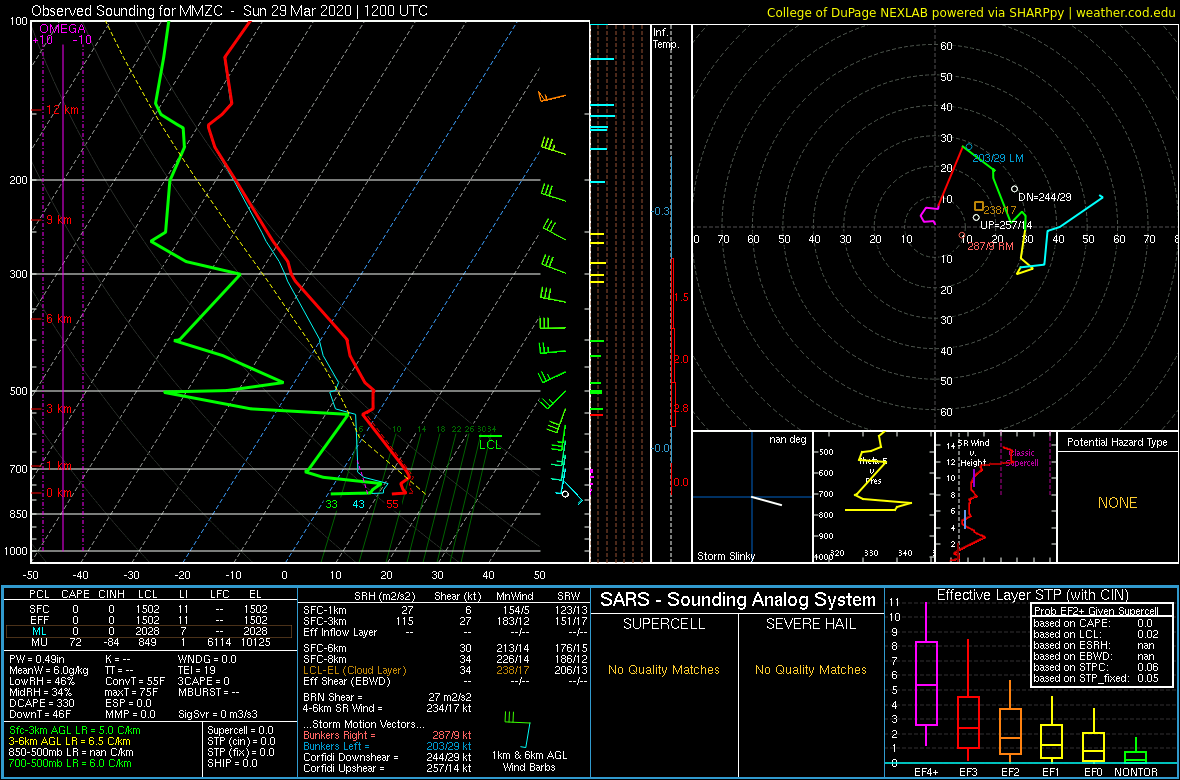
Task: Click the 287/9 RM hodograph label
Action: pyautogui.click(x=990, y=246)
